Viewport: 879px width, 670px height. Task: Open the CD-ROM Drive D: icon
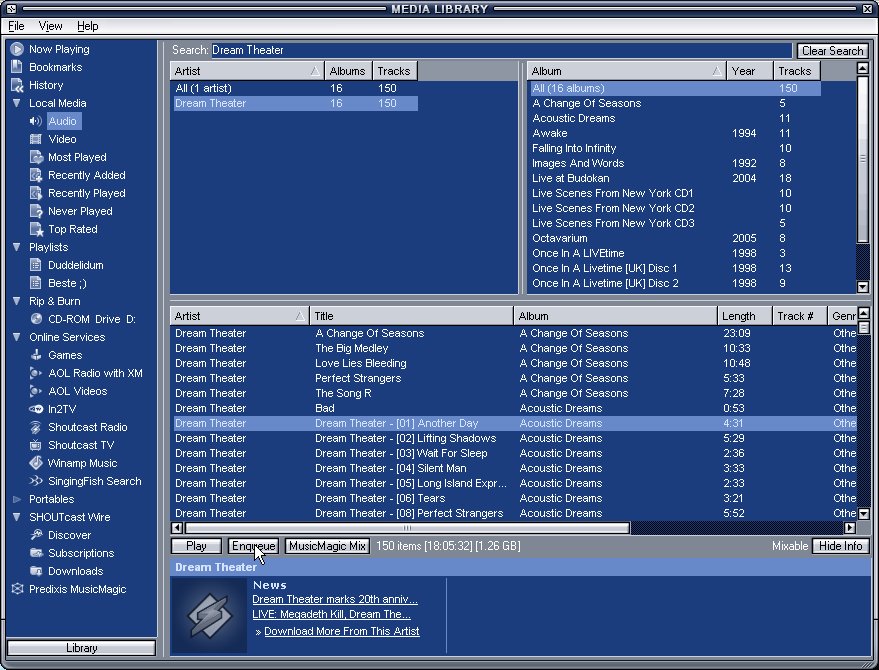pyautogui.click(x=36, y=319)
